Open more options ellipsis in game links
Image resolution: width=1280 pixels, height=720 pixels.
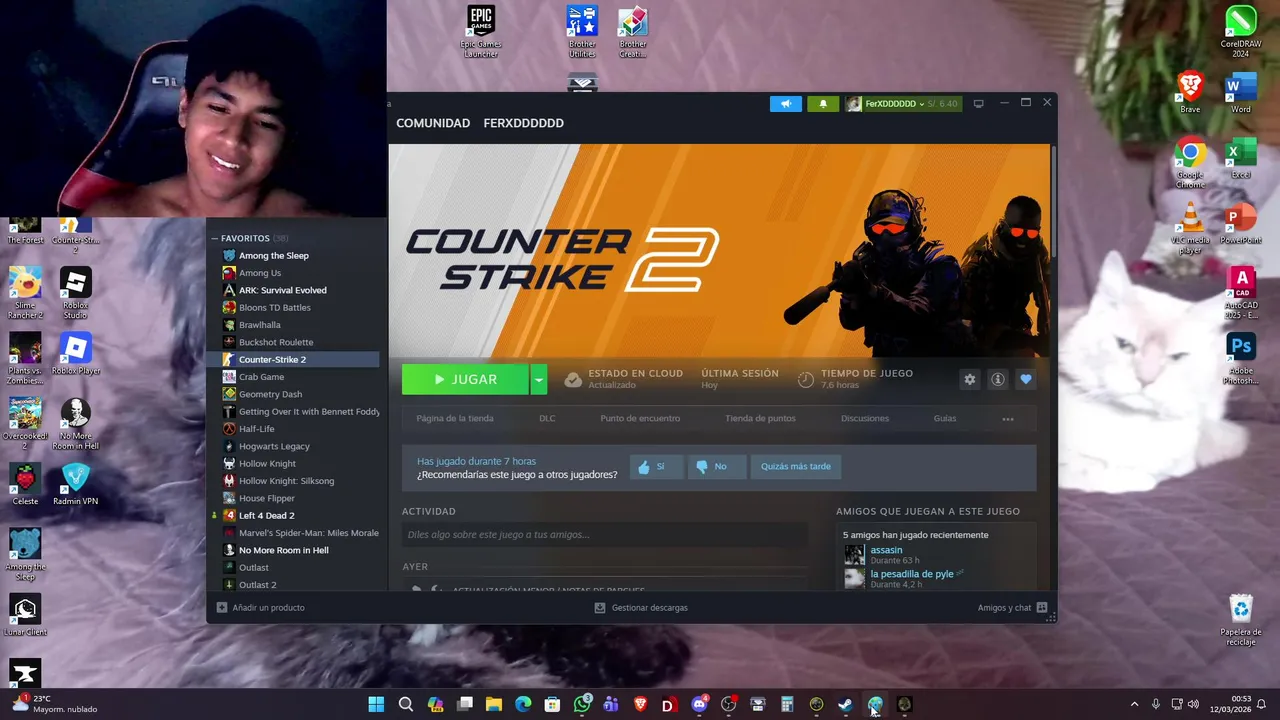point(1008,419)
